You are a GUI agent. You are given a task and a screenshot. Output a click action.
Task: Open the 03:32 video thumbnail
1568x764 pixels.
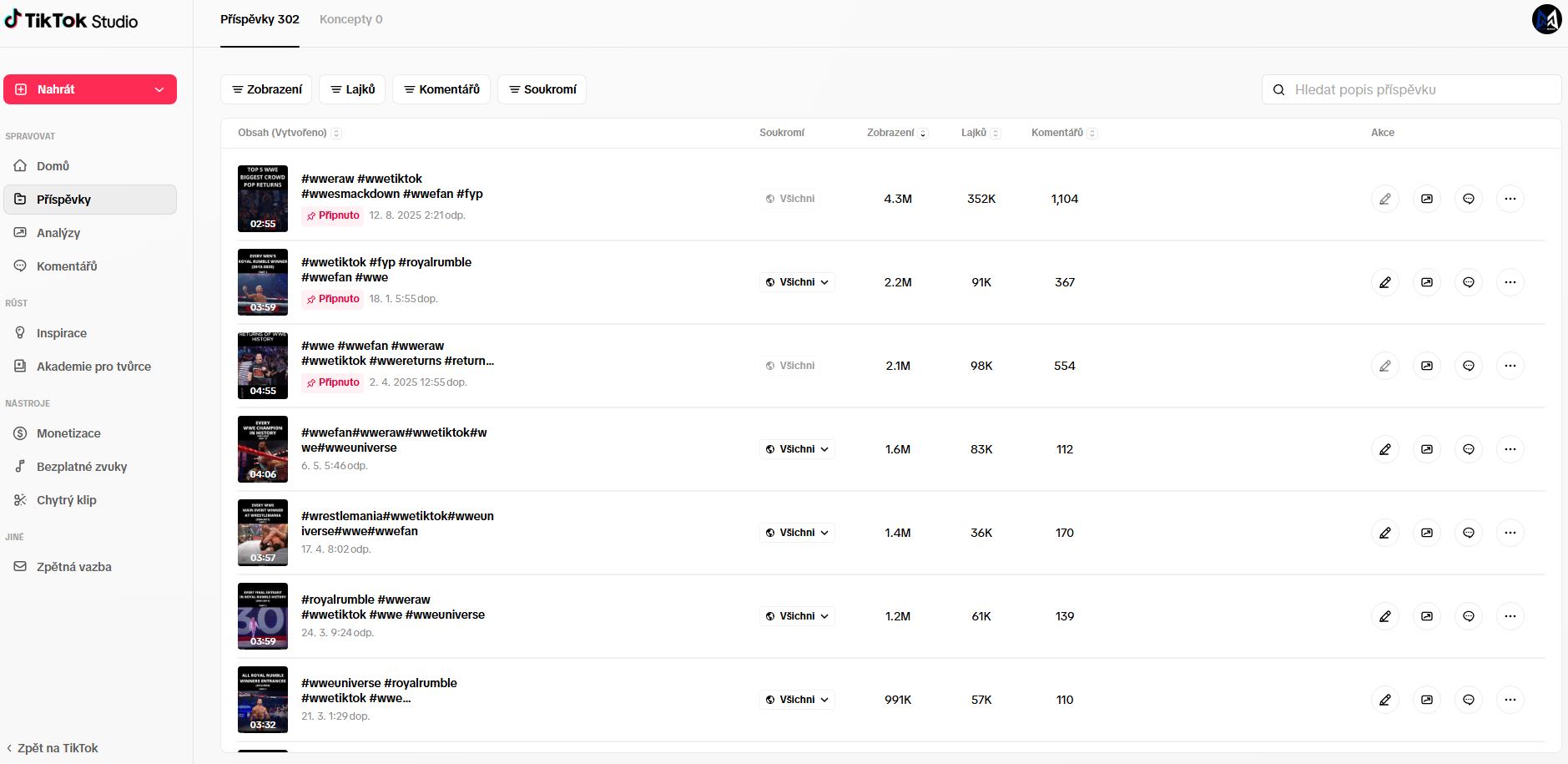(263, 700)
